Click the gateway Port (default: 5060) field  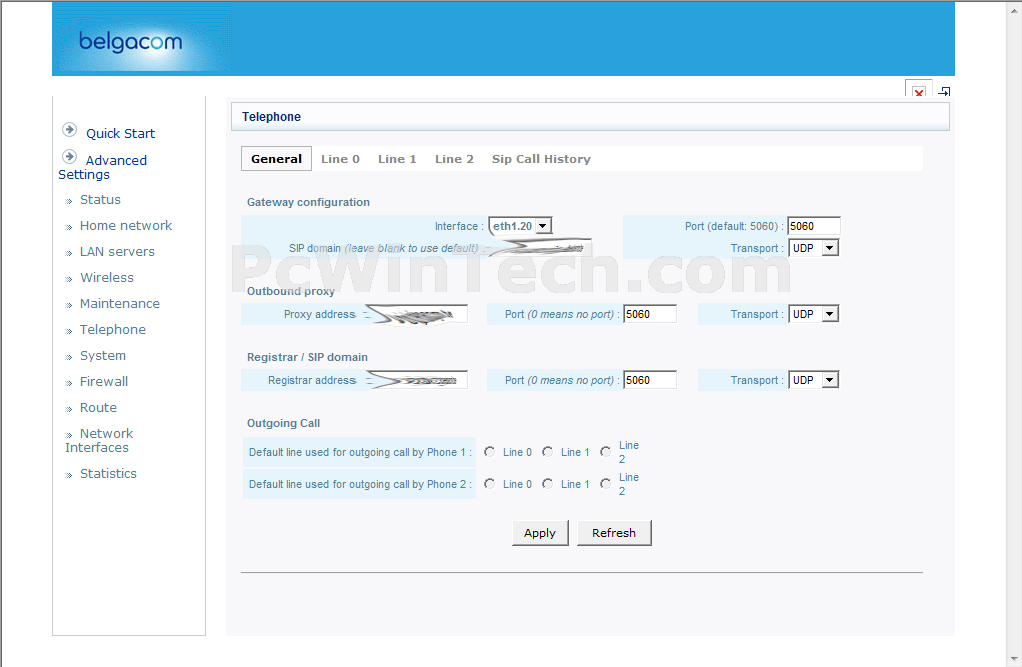(x=814, y=226)
